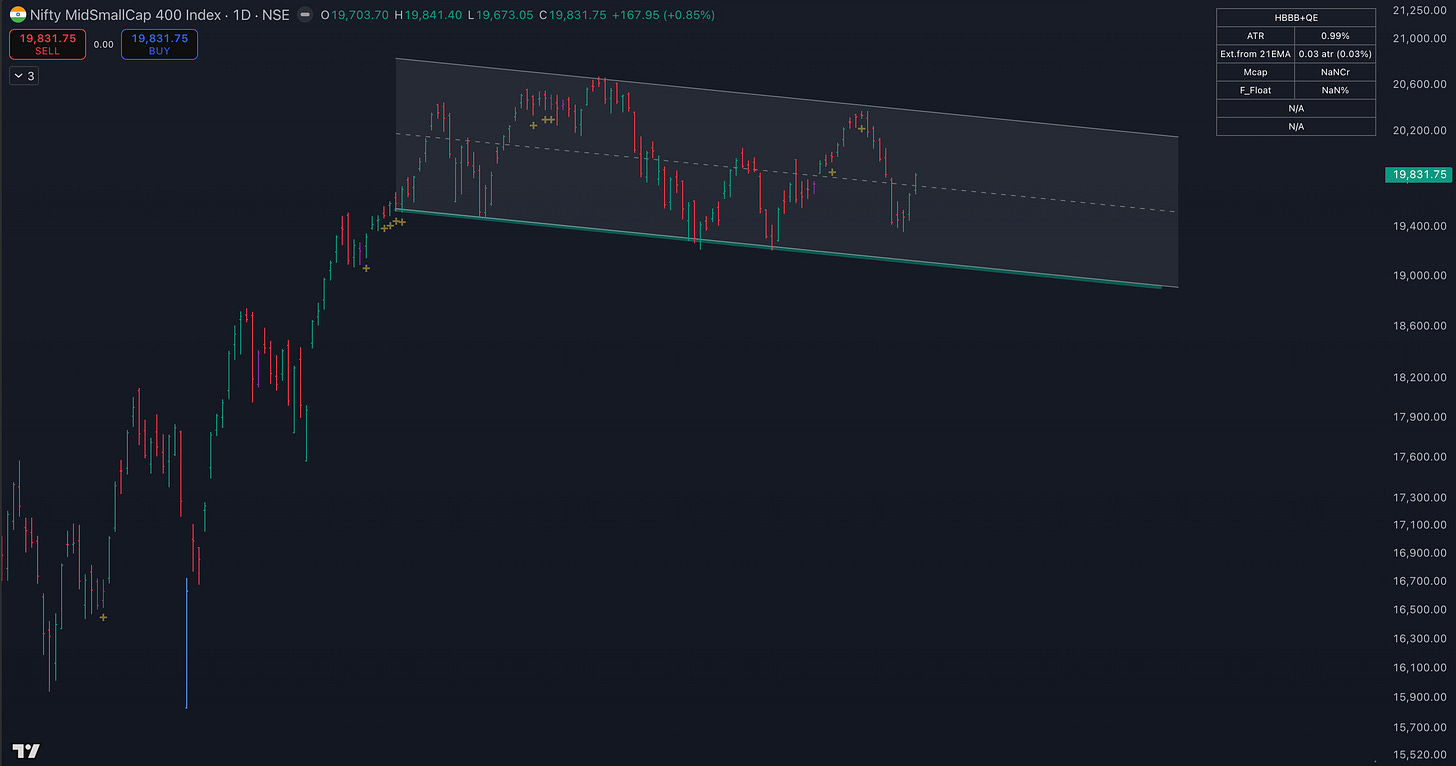Click the blue BUY 19,831.75 button
This screenshot has width=1456, height=766.
click(159, 44)
